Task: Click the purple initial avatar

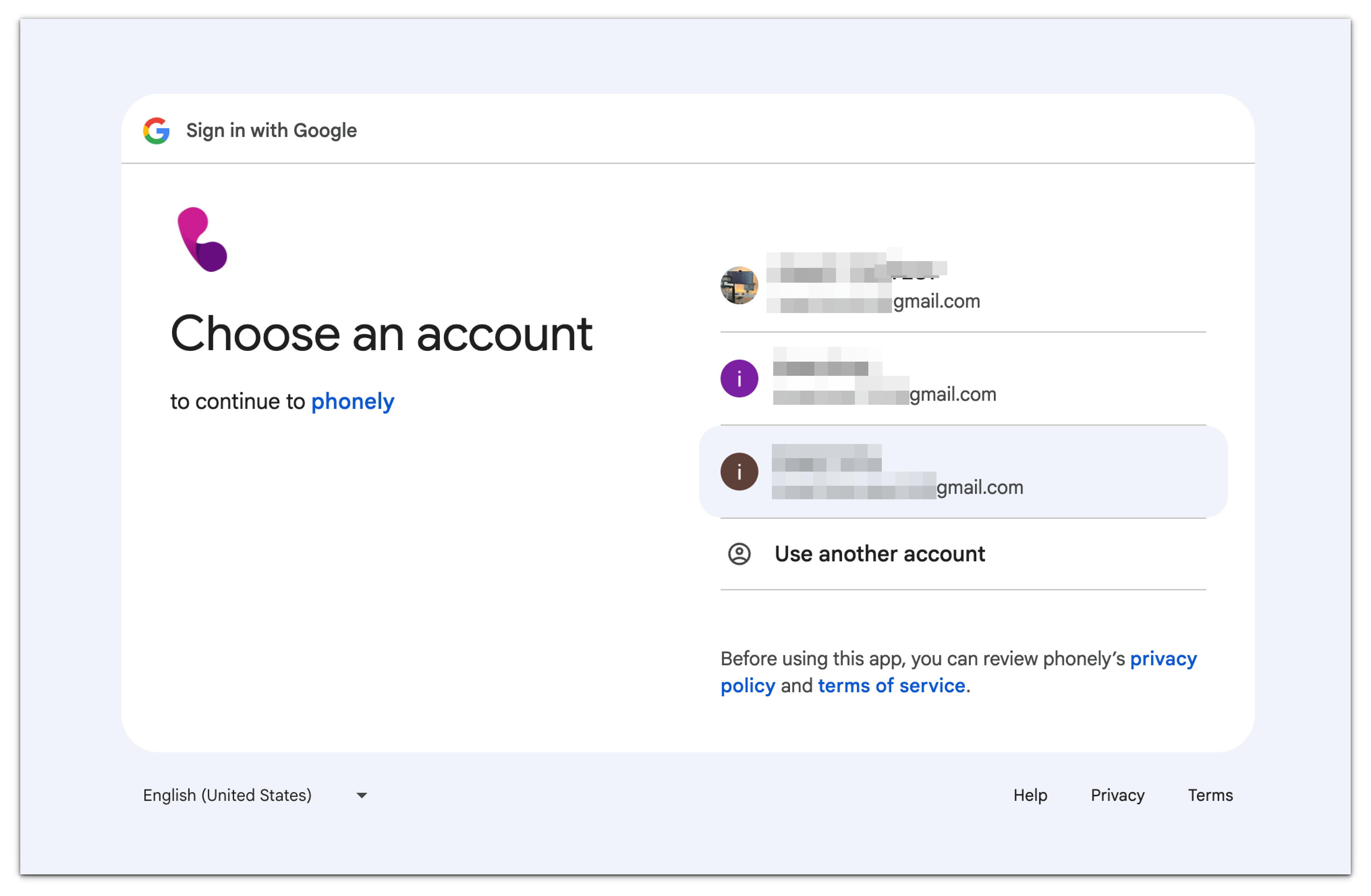Action: click(739, 379)
